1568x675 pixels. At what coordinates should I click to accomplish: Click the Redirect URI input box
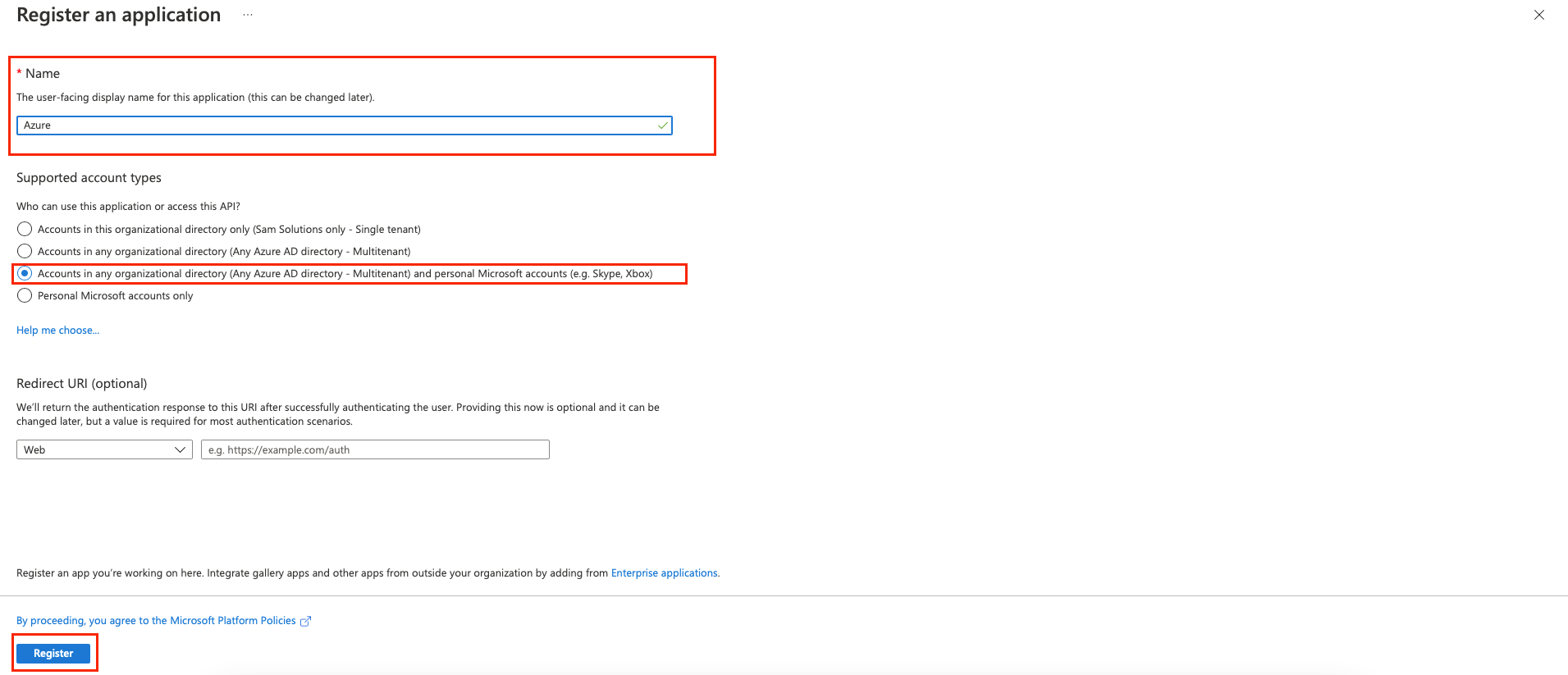(x=375, y=449)
